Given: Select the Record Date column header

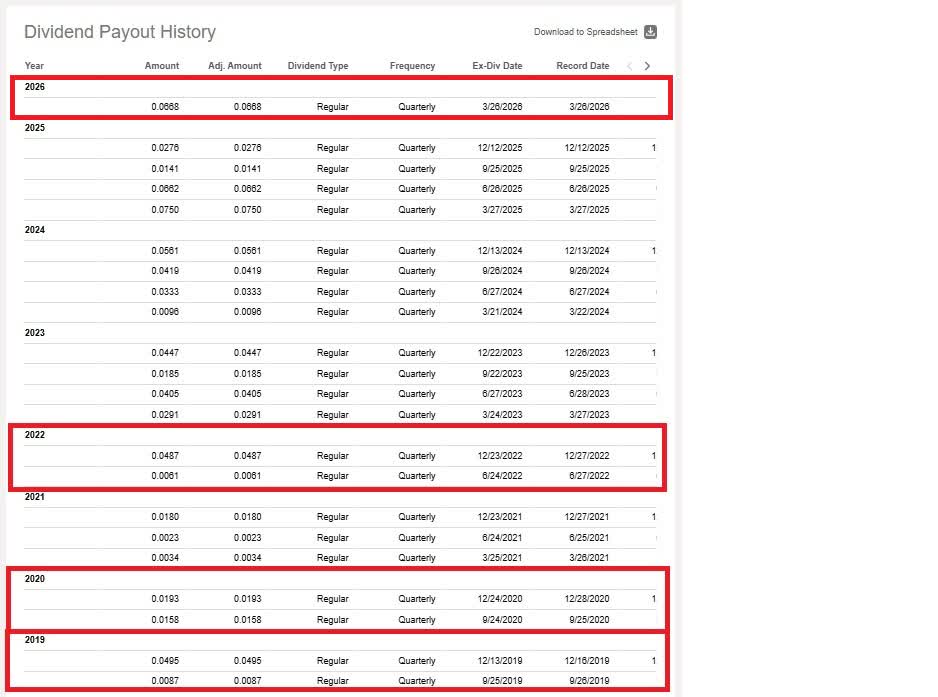Looking at the screenshot, I should (583, 66).
